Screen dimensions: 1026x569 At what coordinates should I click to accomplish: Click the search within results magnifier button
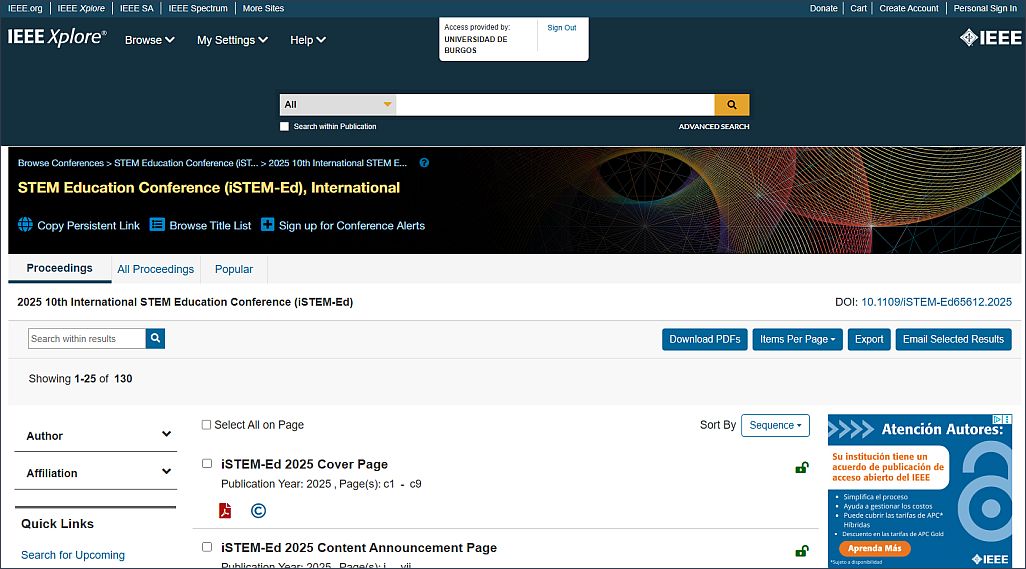pos(155,339)
